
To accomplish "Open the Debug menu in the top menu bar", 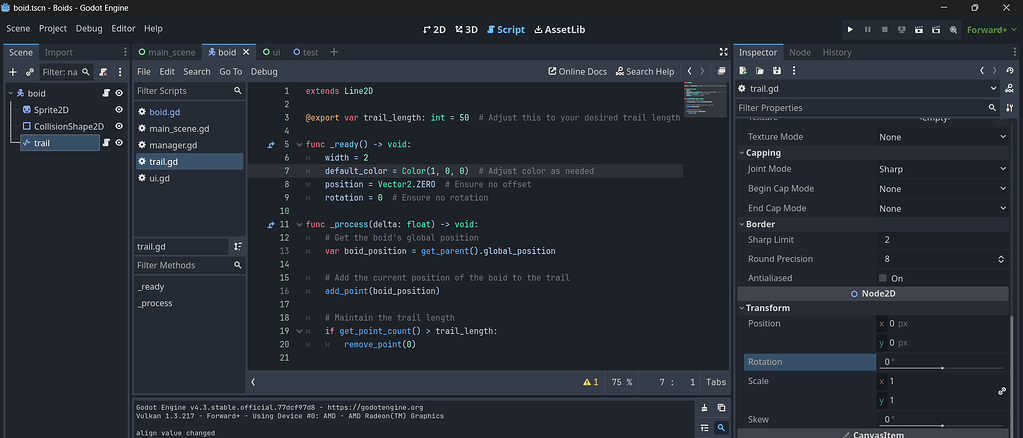I will [x=89, y=29].
